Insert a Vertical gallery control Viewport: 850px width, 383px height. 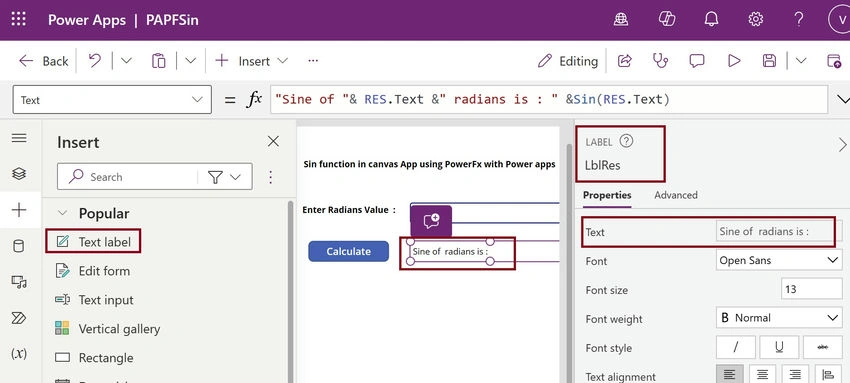coord(107,328)
